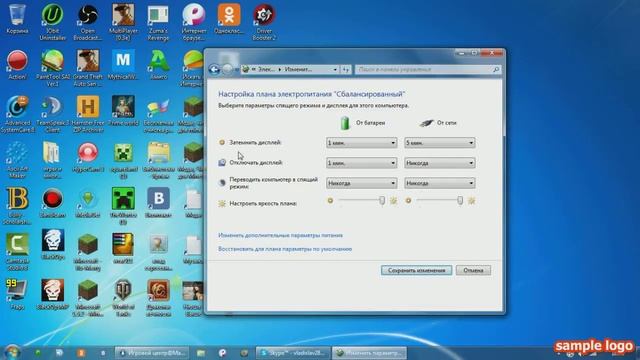Switch to the Skype taskbar window
The height and width of the screenshot is (360, 640).
click(293, 353)
